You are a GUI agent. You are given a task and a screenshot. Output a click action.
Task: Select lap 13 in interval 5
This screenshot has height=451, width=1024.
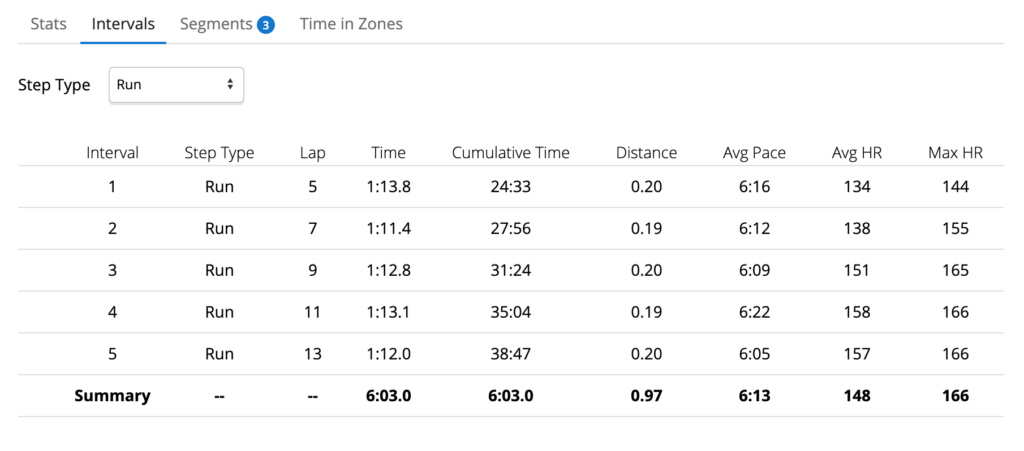(x=312, y=354)
